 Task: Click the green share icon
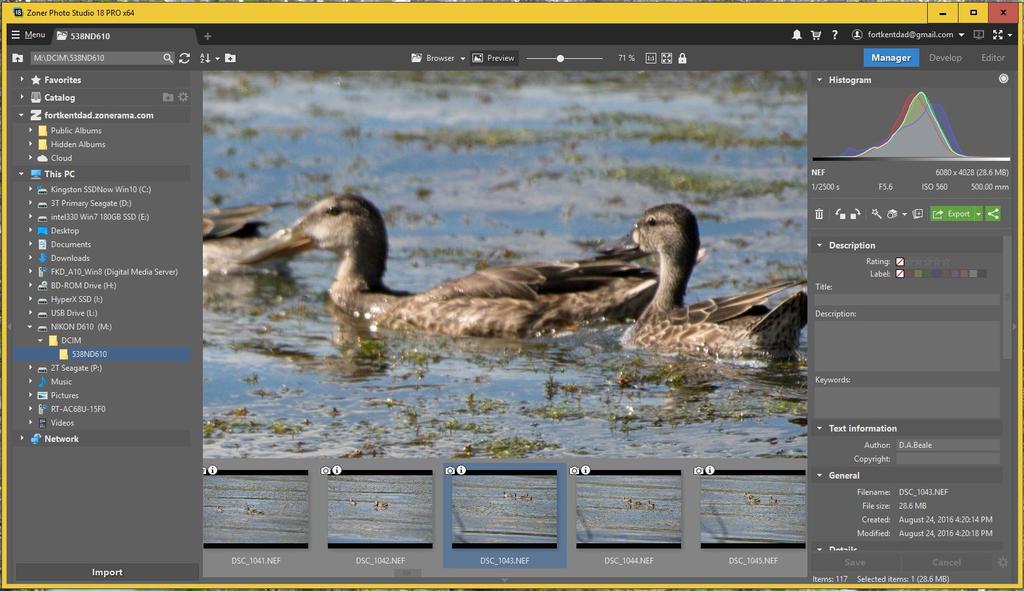993,214
